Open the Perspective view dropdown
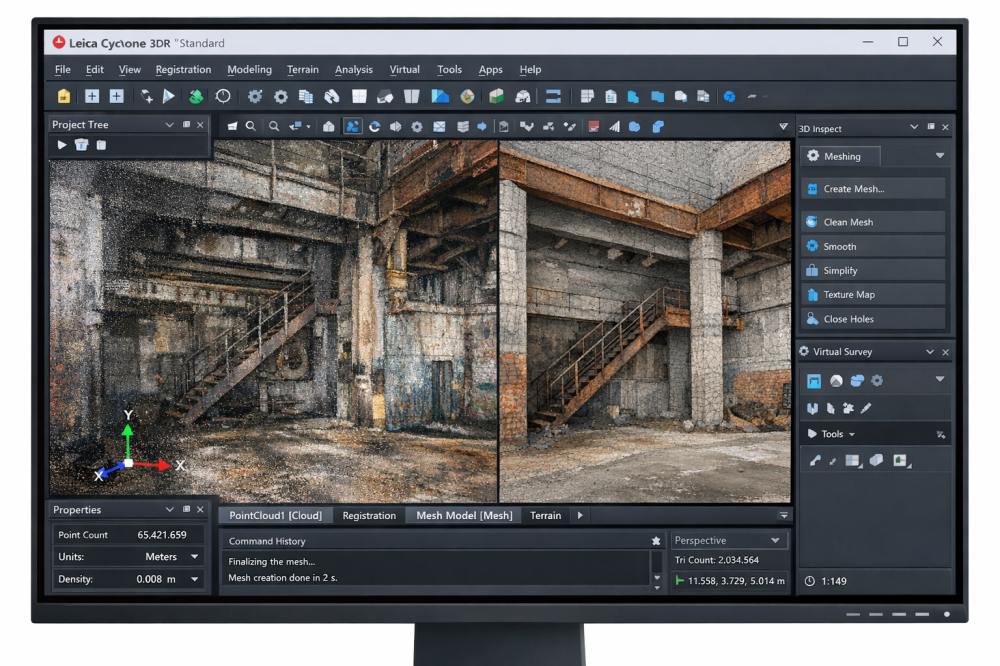The width and height of the screenshot is (1000, 666). coord(775,541)
